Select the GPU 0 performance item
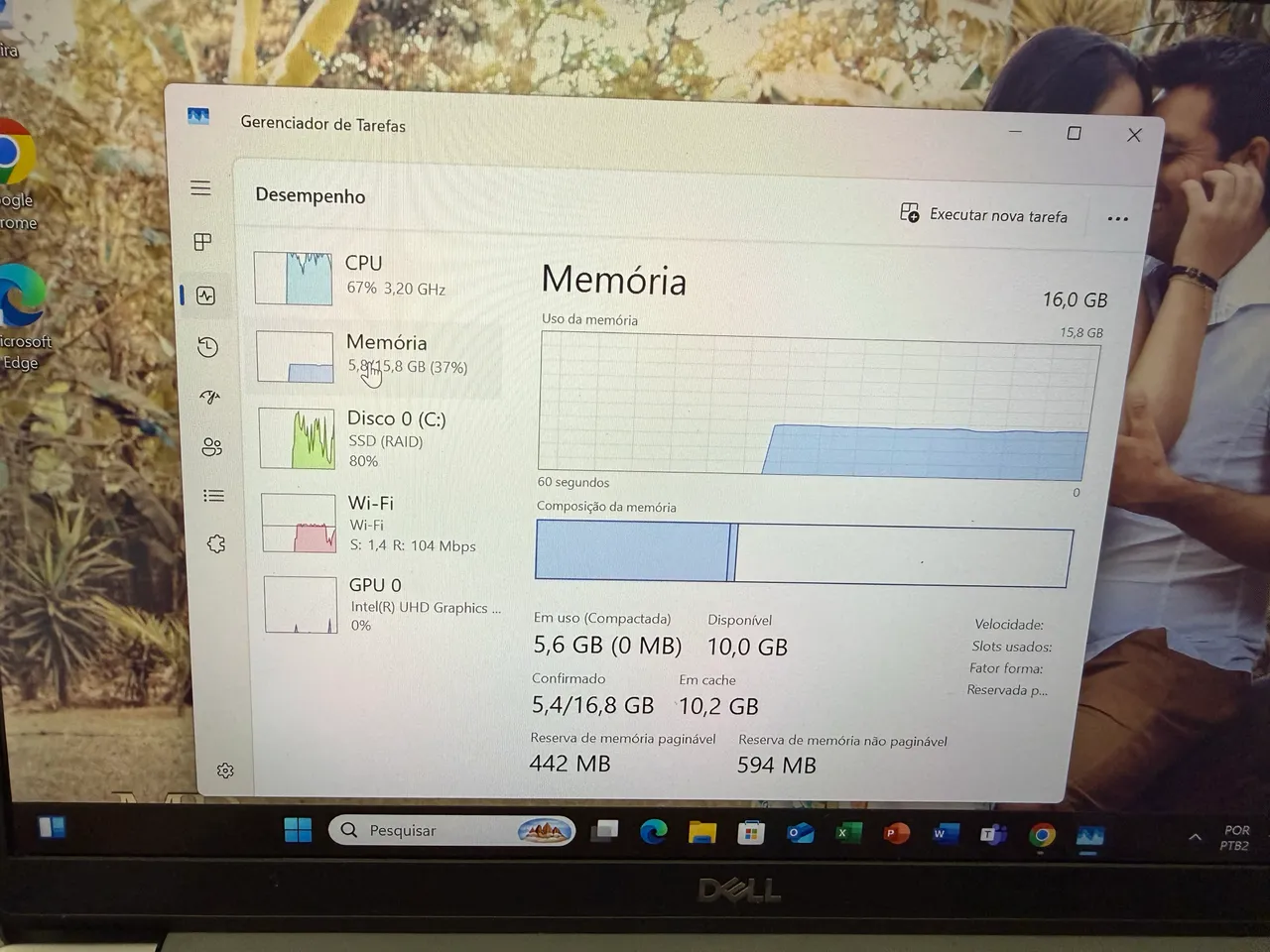The image size is (1270, 952). click(383, 604)
